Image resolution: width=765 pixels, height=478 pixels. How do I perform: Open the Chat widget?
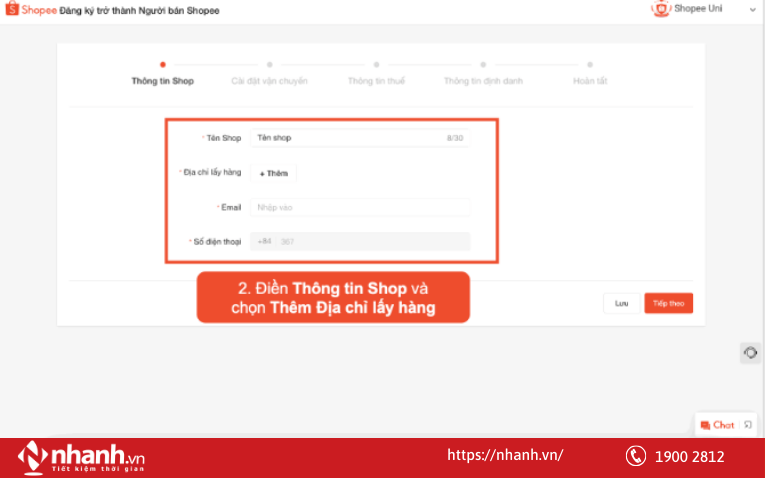[717, 425]
